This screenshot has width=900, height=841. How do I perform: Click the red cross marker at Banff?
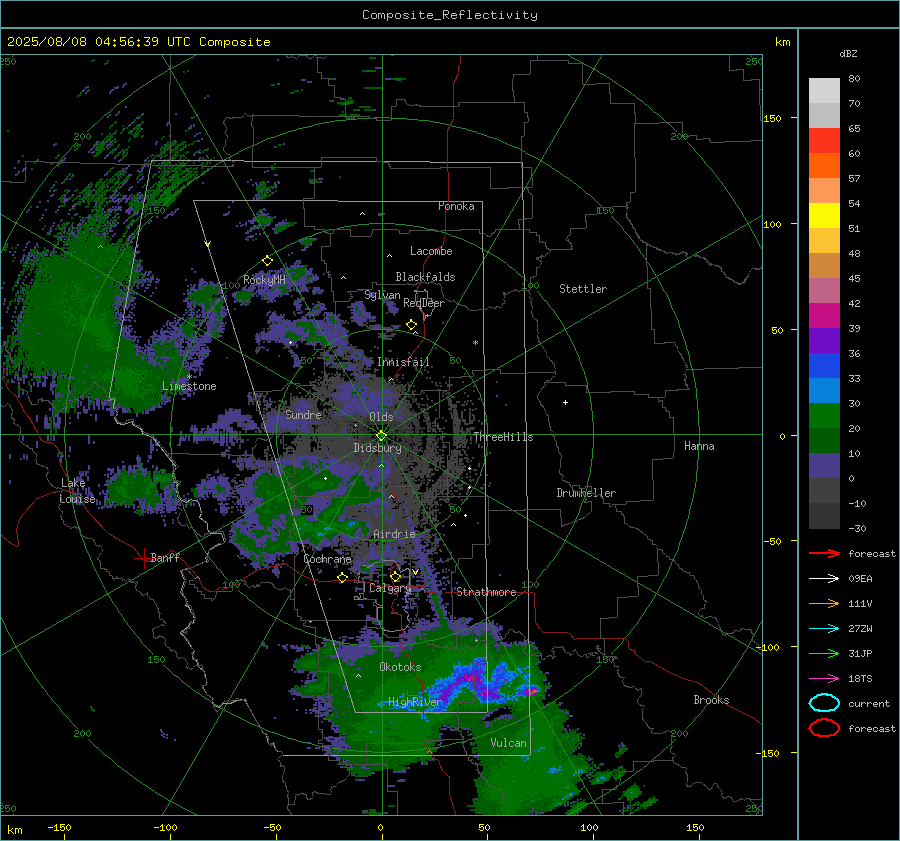pyautogui.click(x=142, y=558)
